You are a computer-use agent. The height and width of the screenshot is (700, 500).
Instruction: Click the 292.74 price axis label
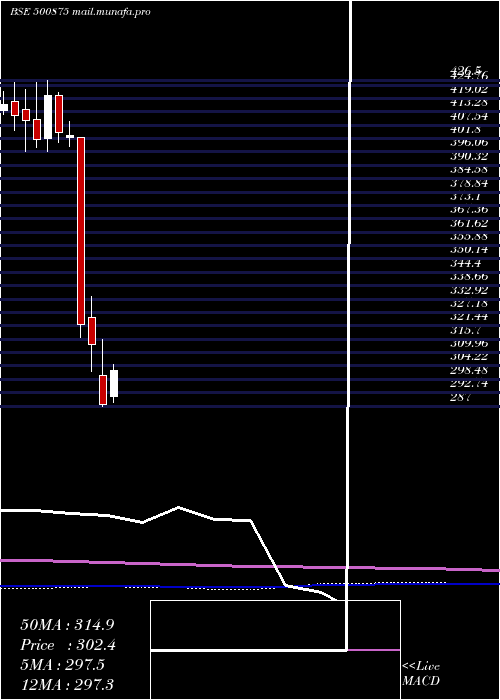[x=469, y=384]
